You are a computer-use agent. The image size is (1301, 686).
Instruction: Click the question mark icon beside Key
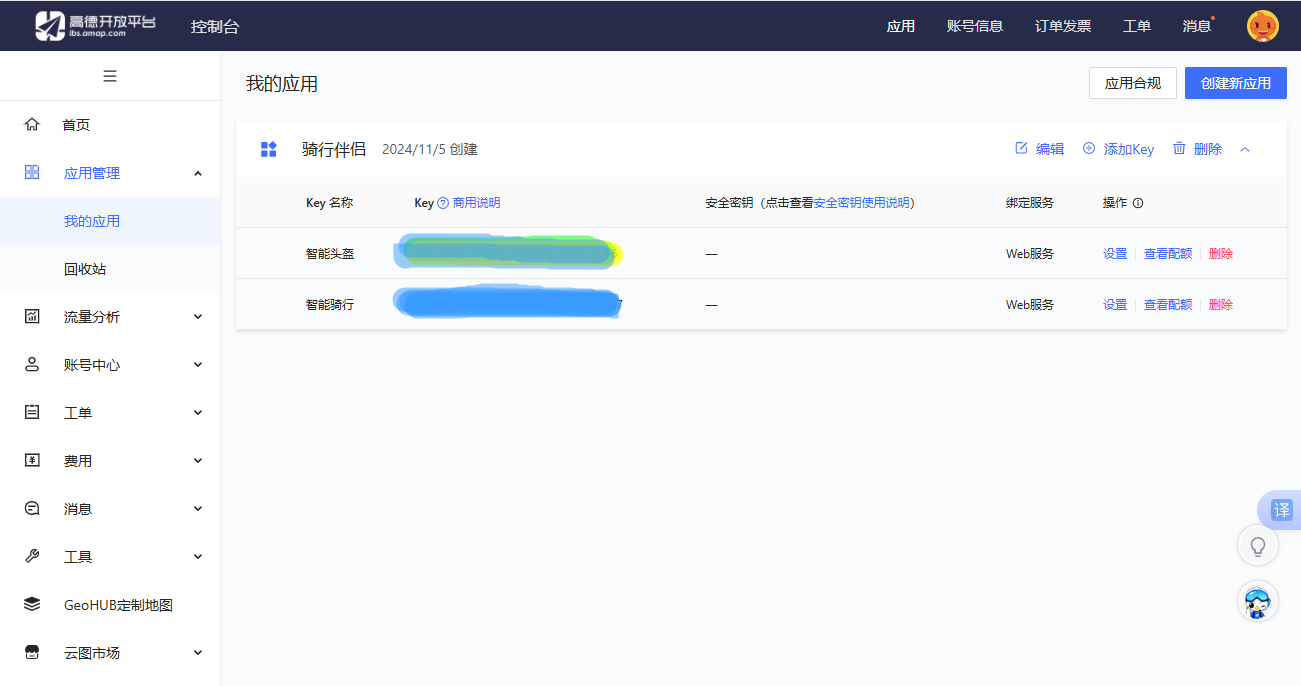tap(443, 203)
